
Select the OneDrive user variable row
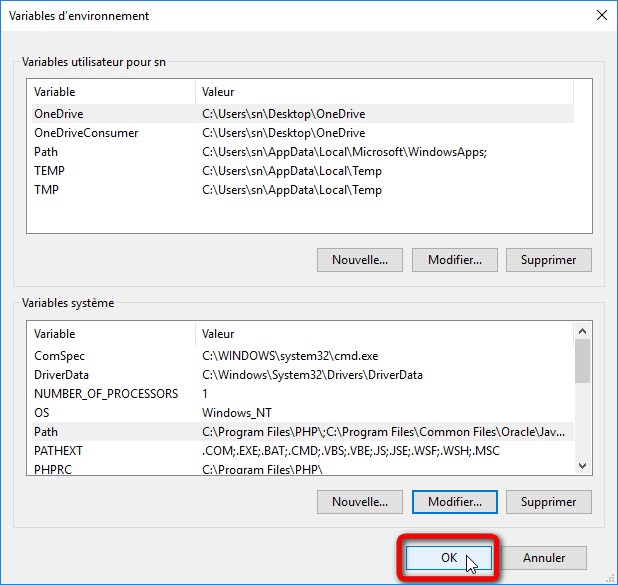tap(303, 114)
